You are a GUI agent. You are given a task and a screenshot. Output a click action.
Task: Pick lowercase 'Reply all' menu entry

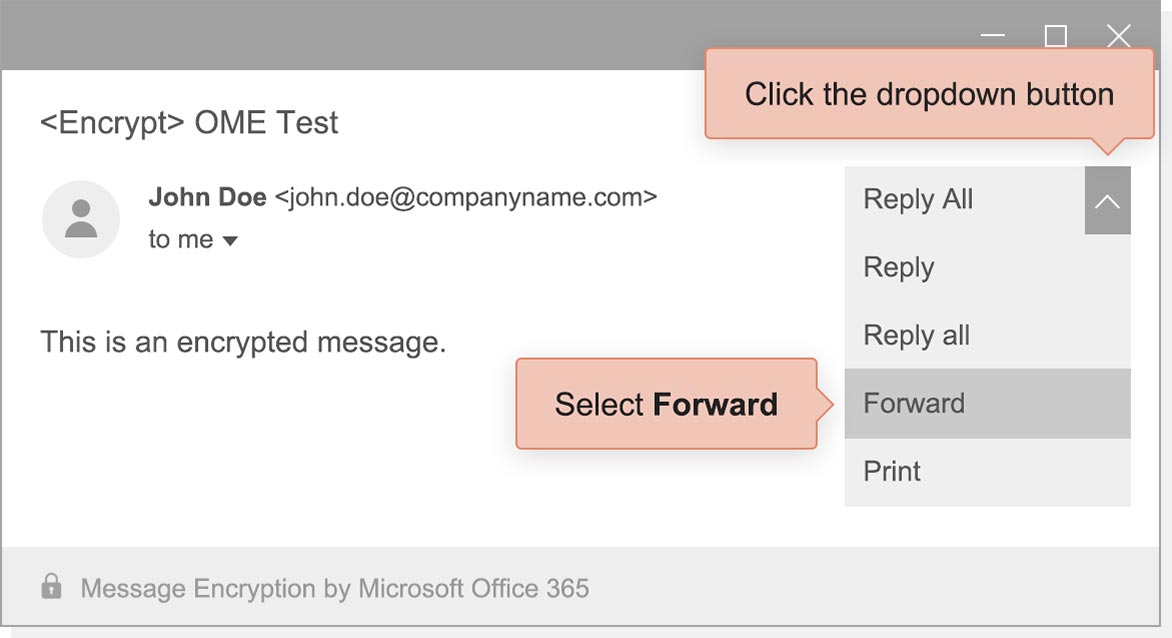pyautogui.click(x=916, y=336)
